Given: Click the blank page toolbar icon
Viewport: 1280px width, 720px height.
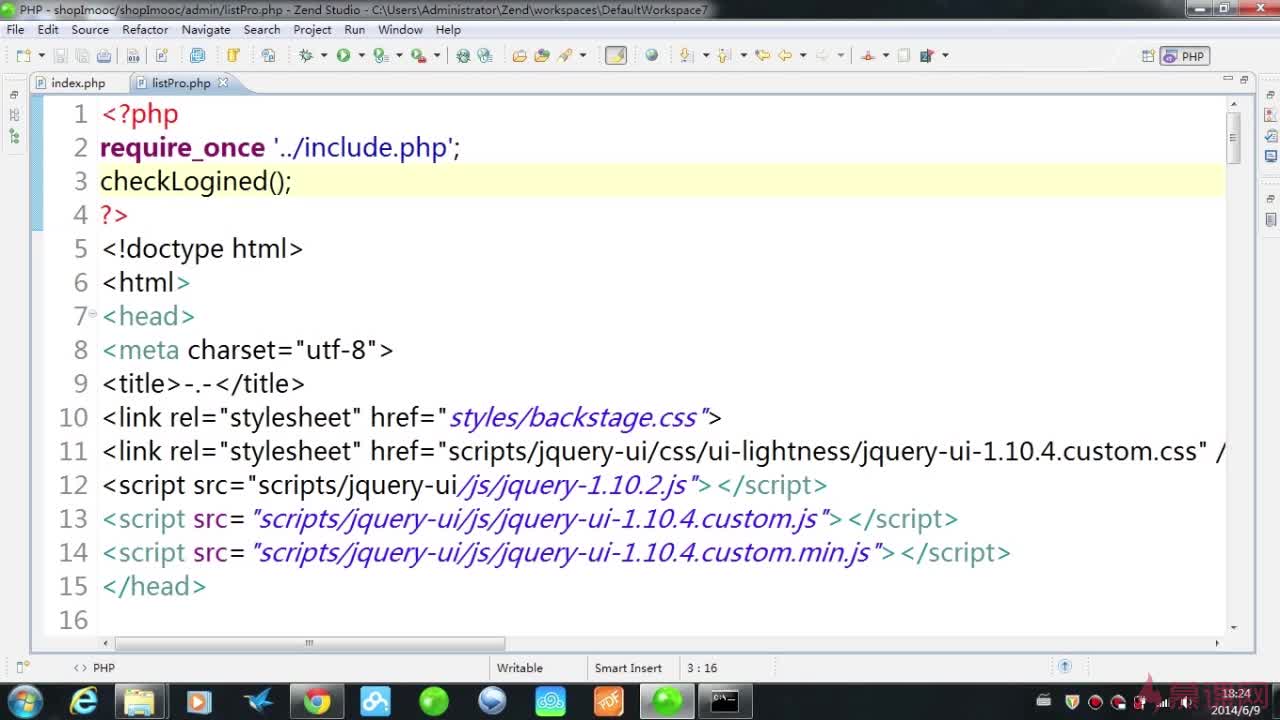Looking at the screenshot, I should (x=904, y=56).
